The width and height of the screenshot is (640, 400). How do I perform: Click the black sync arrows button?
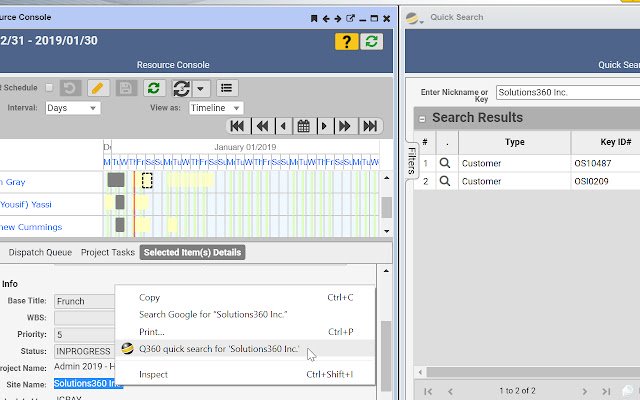tap(182, 88)
